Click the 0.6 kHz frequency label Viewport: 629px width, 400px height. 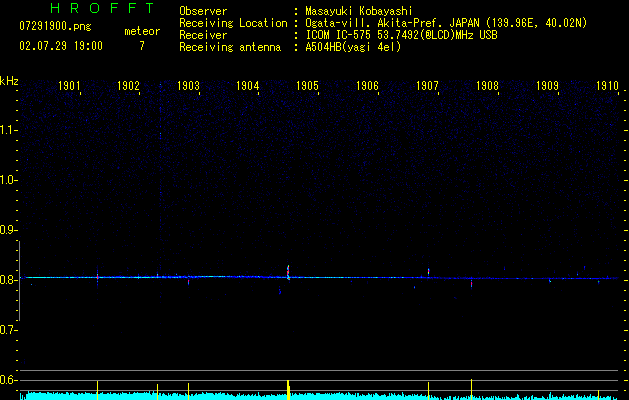(8, 380)
